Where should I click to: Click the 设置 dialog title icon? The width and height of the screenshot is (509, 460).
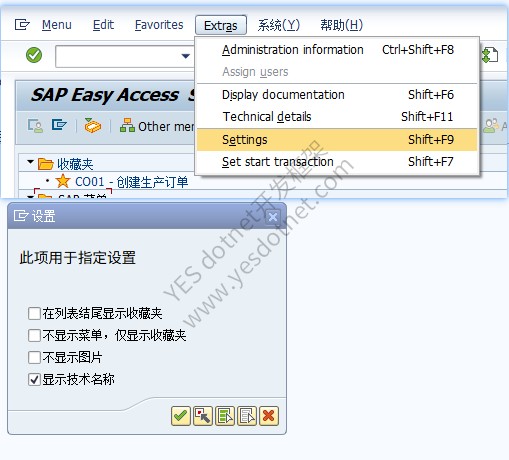[x=21, y=216]
